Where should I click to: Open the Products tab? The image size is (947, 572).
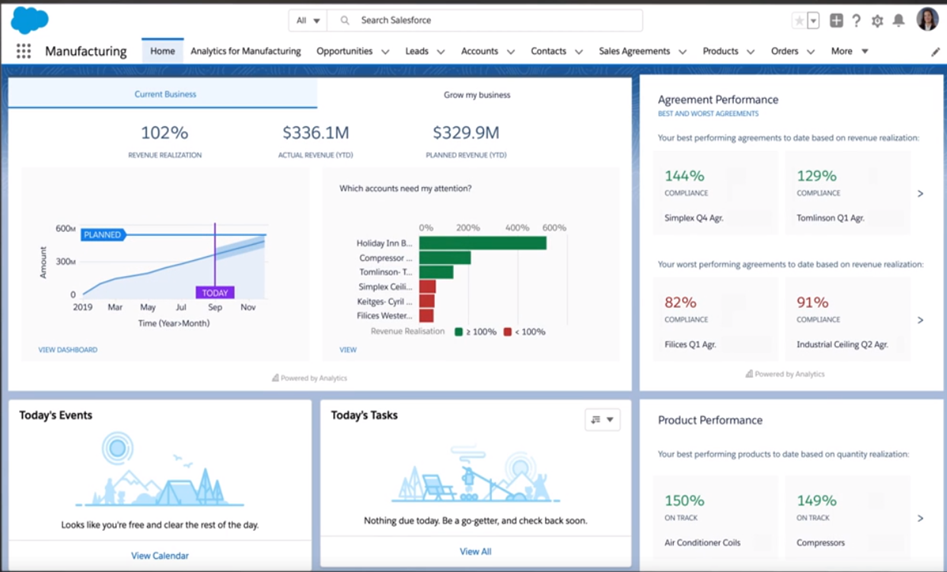(721, 51)
